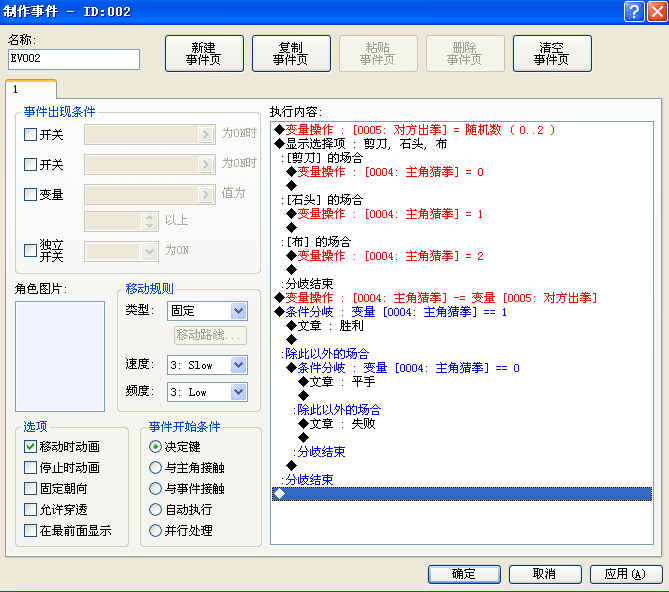This screenshot has height=592, width=669.
Task: Select event page tab 1
Action: [31, 89]
